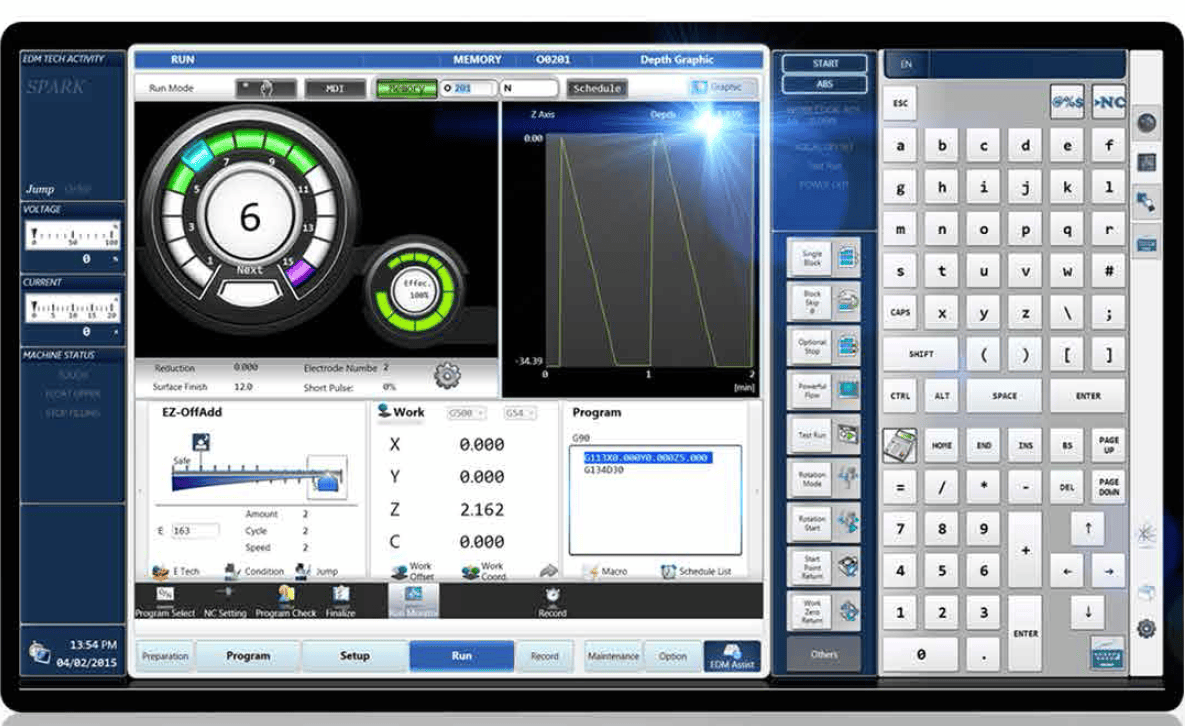Open the Program Check icon

pyautogui.click(x=286, y=601)
